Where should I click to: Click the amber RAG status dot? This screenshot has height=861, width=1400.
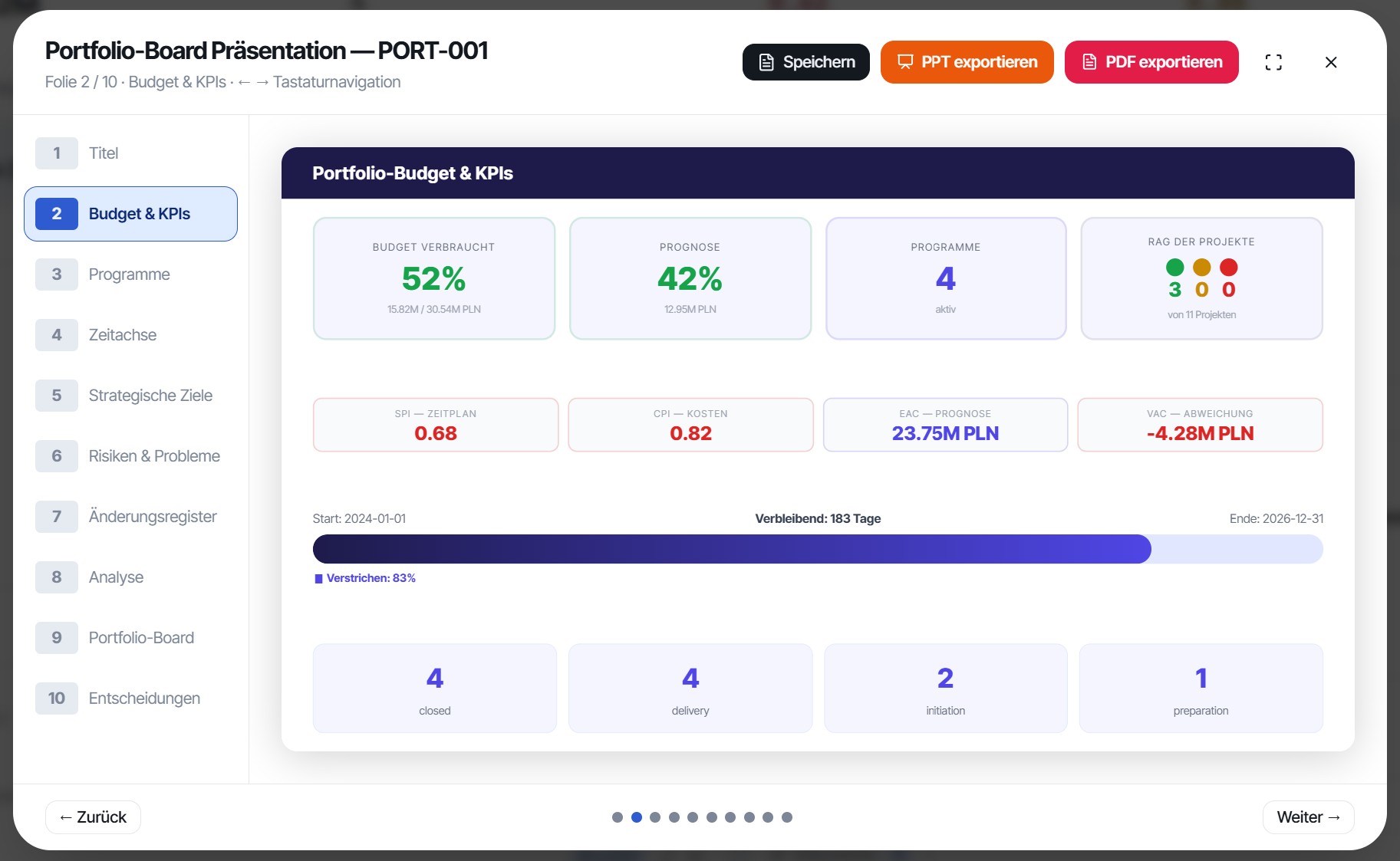click(1201, 267)
